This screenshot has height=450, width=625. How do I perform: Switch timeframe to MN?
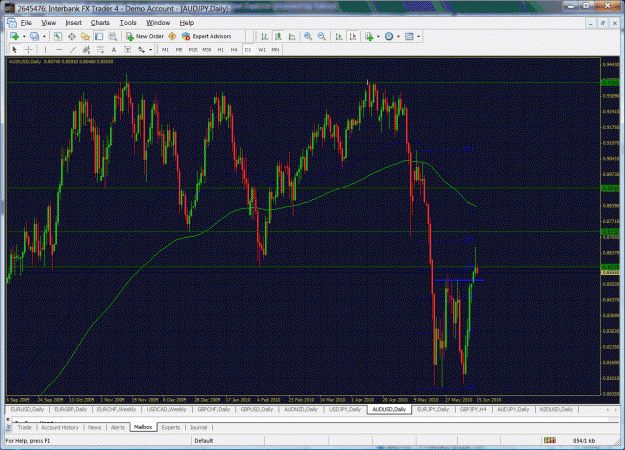275,49
